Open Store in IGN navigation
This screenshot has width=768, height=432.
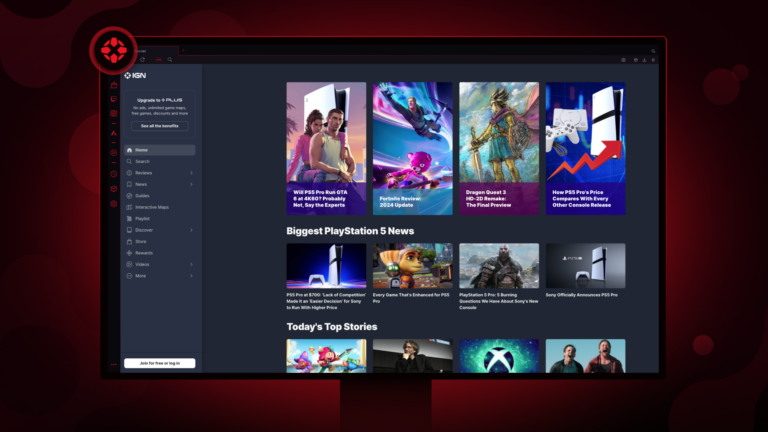[160, 241]
